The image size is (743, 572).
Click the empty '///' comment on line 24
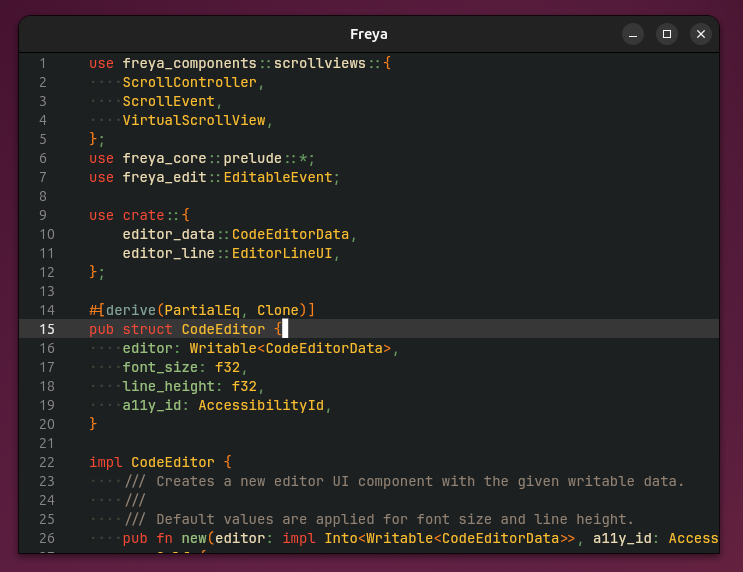click(135, 500)
